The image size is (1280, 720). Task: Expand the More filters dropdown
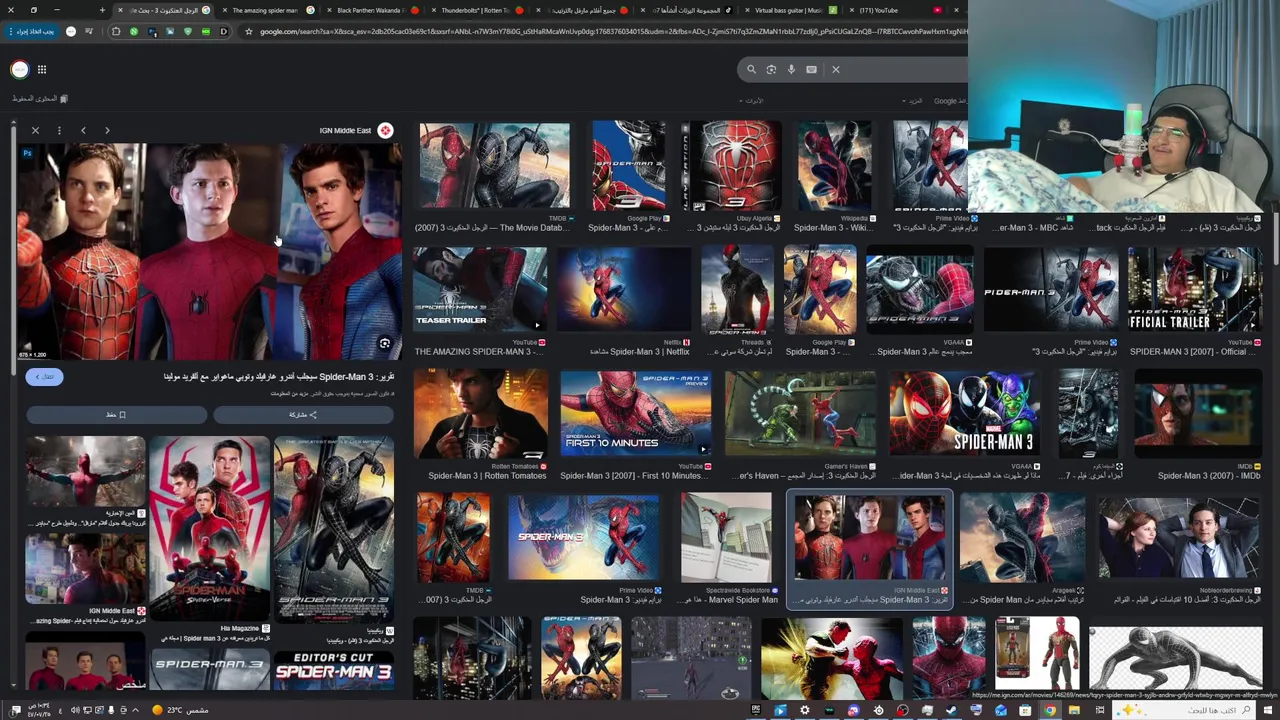pos(913,101)
